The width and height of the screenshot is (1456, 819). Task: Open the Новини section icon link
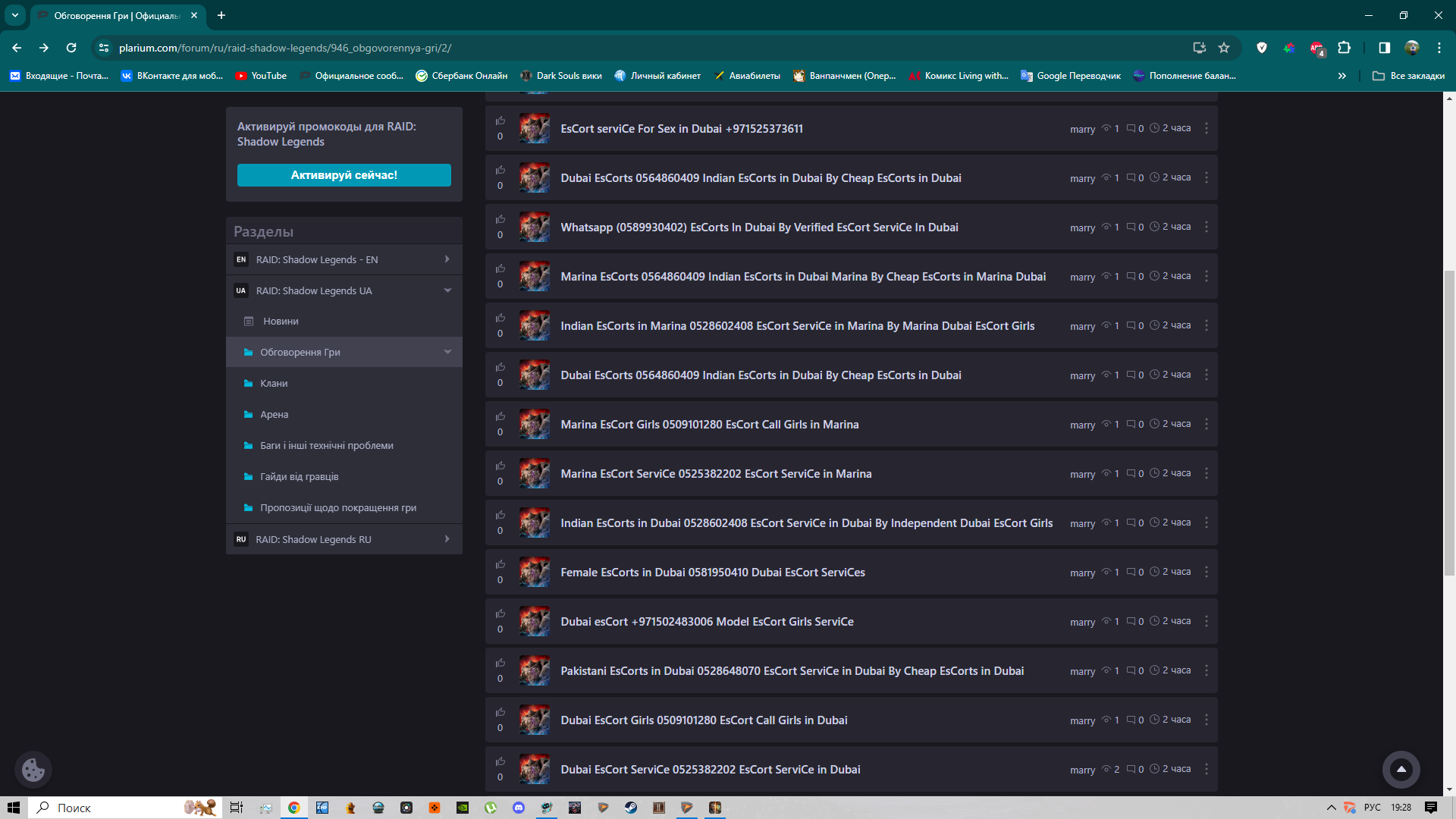point(249,322)
